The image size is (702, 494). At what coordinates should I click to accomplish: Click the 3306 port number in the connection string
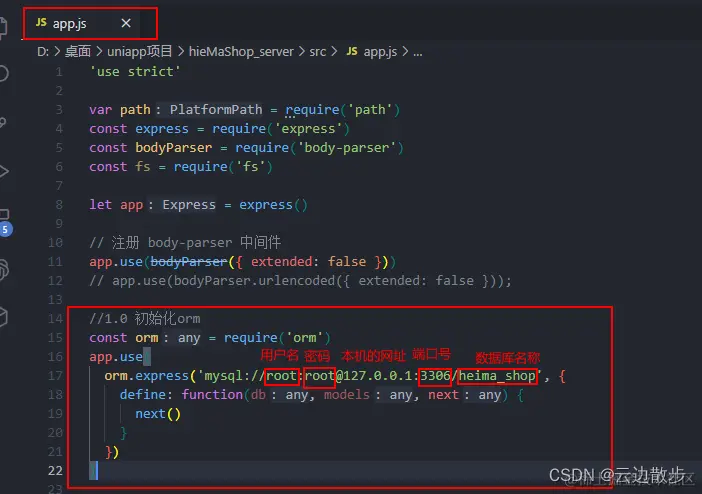coord(435,375)
